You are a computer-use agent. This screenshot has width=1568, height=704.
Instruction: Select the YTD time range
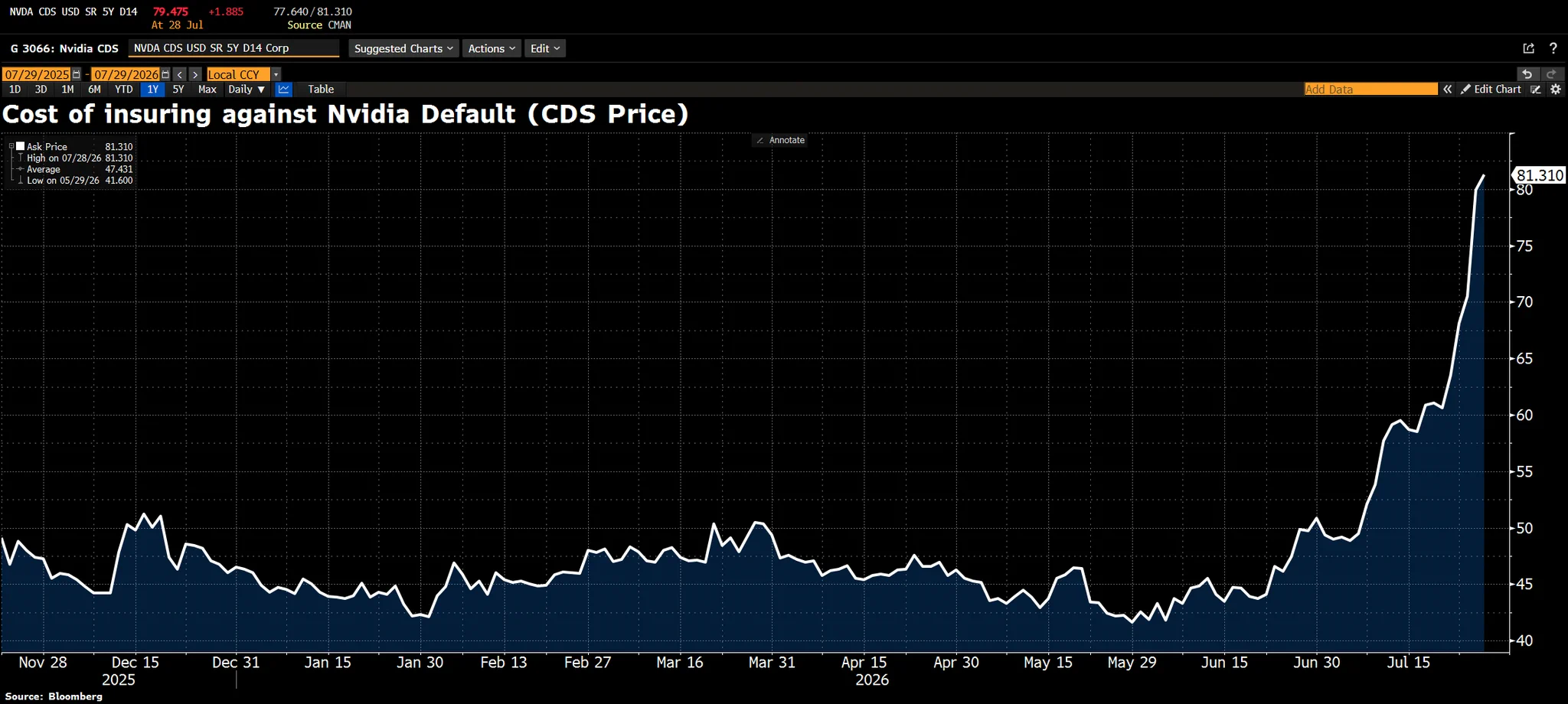(124, 90)
